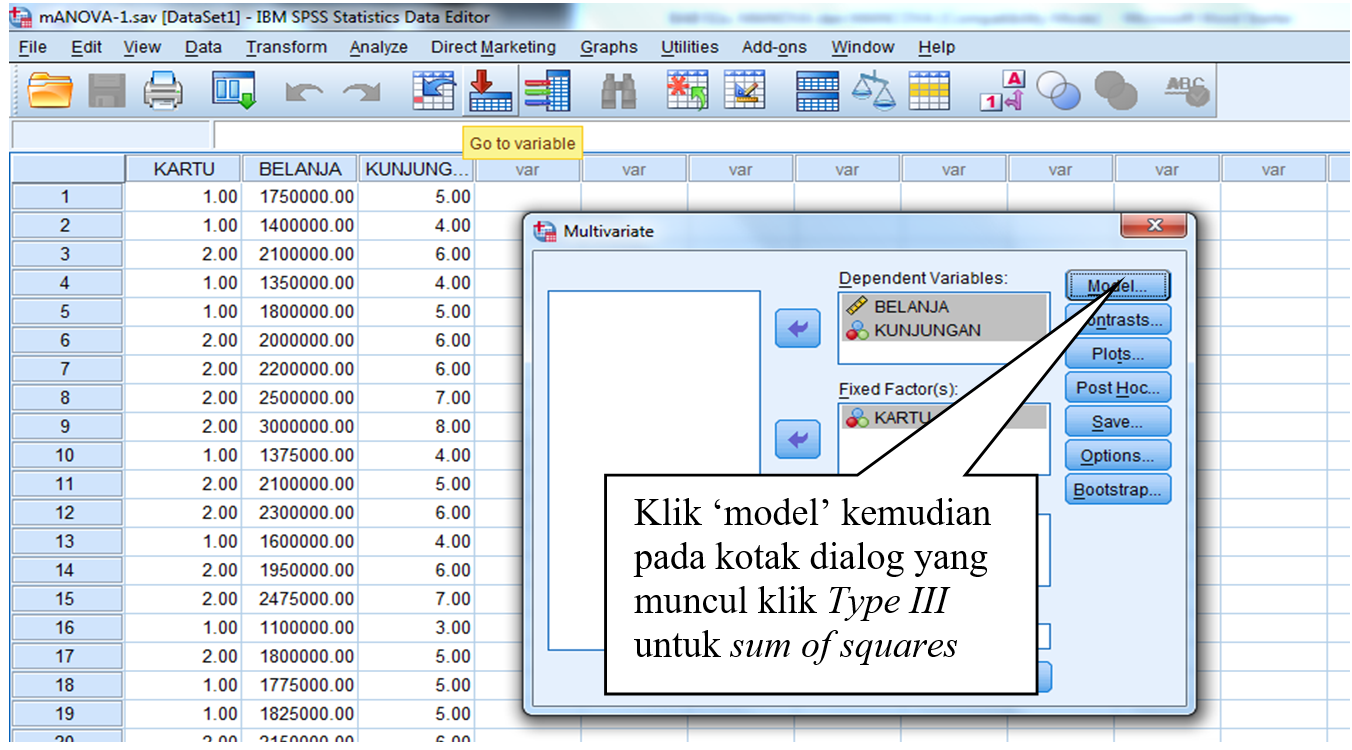Select the BELANJA column header
1352x750 pixels.
[x=299, y=170]
